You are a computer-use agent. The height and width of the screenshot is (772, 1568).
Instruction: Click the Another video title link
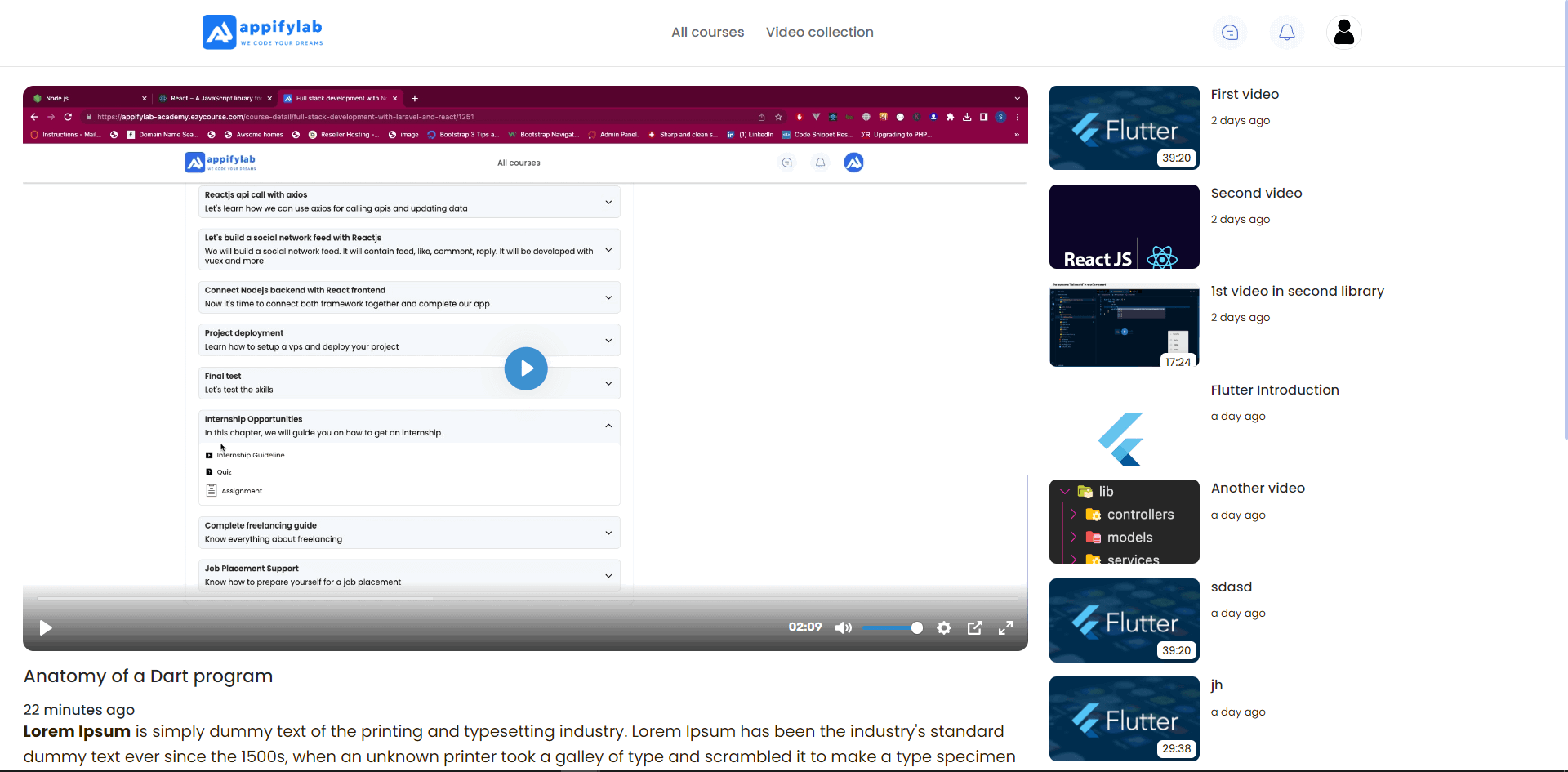pos(1258,489)
